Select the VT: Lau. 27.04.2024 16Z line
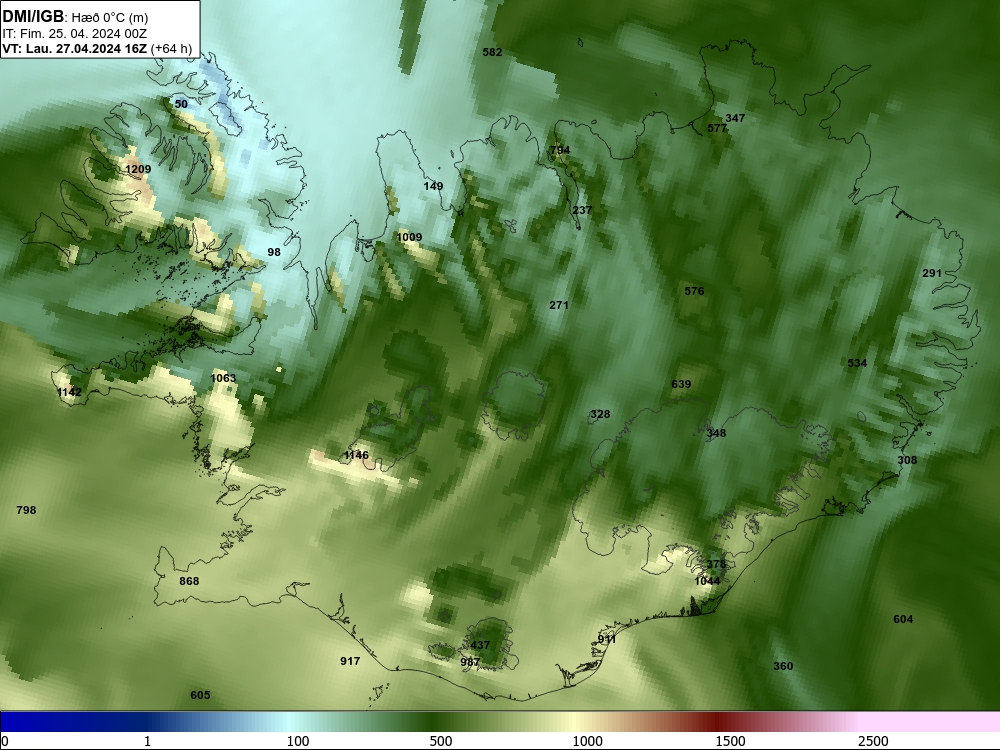This screenshot has height=750, width=1000. tap(74, 49)
